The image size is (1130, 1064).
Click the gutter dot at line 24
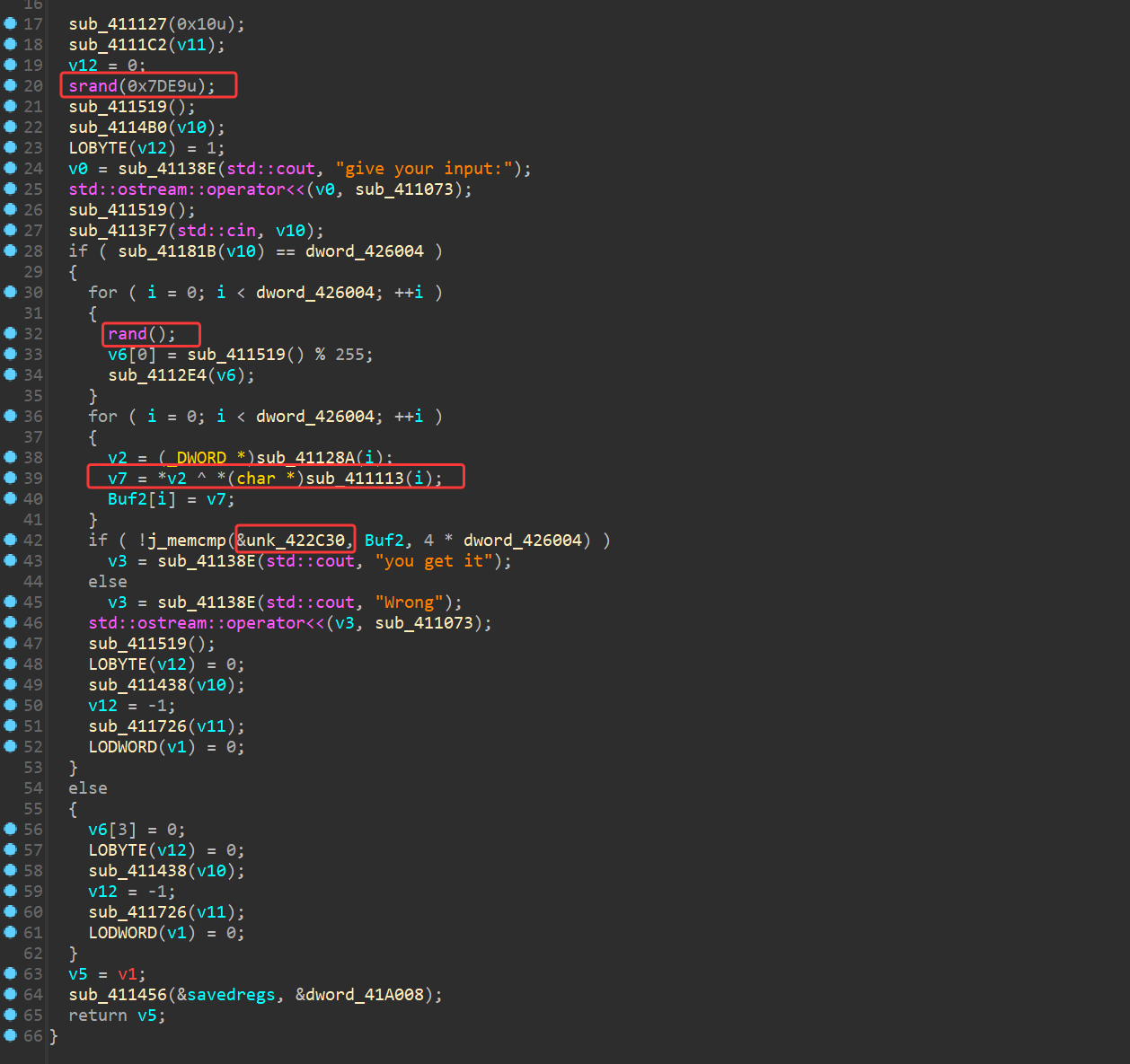[10, 168]
